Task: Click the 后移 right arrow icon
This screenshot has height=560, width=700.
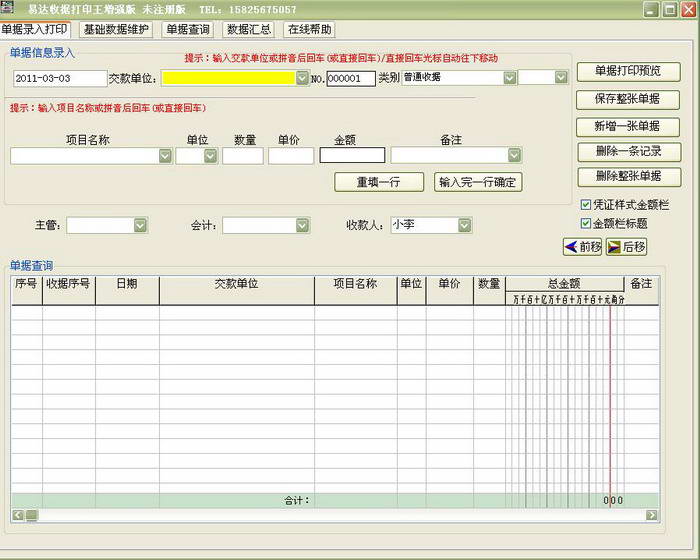Action: pos(613,247)
